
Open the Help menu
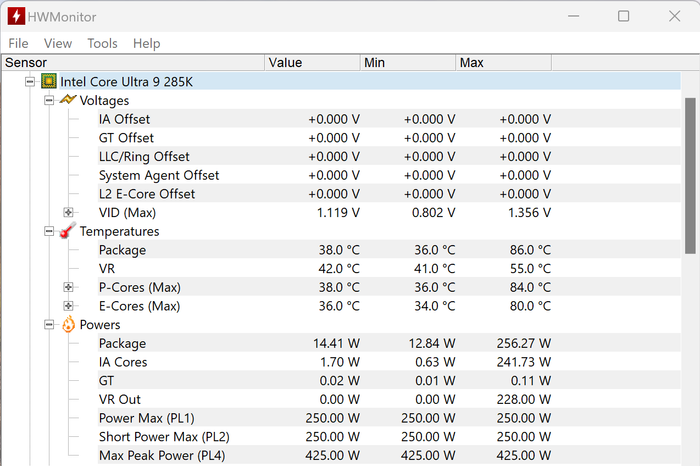[146, 43]
